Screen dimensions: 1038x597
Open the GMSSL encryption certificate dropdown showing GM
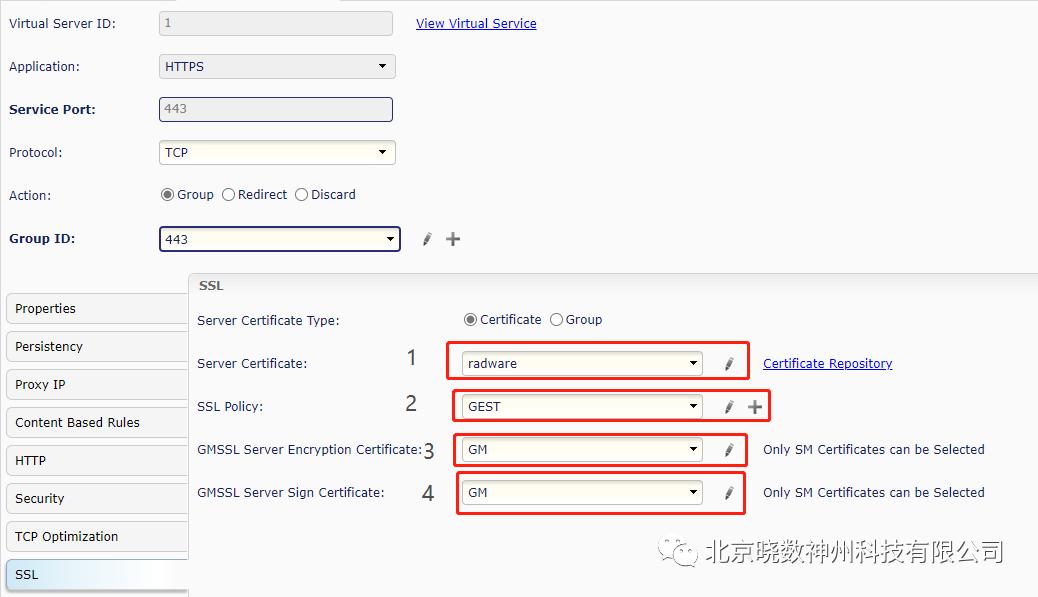pos(693,450)
